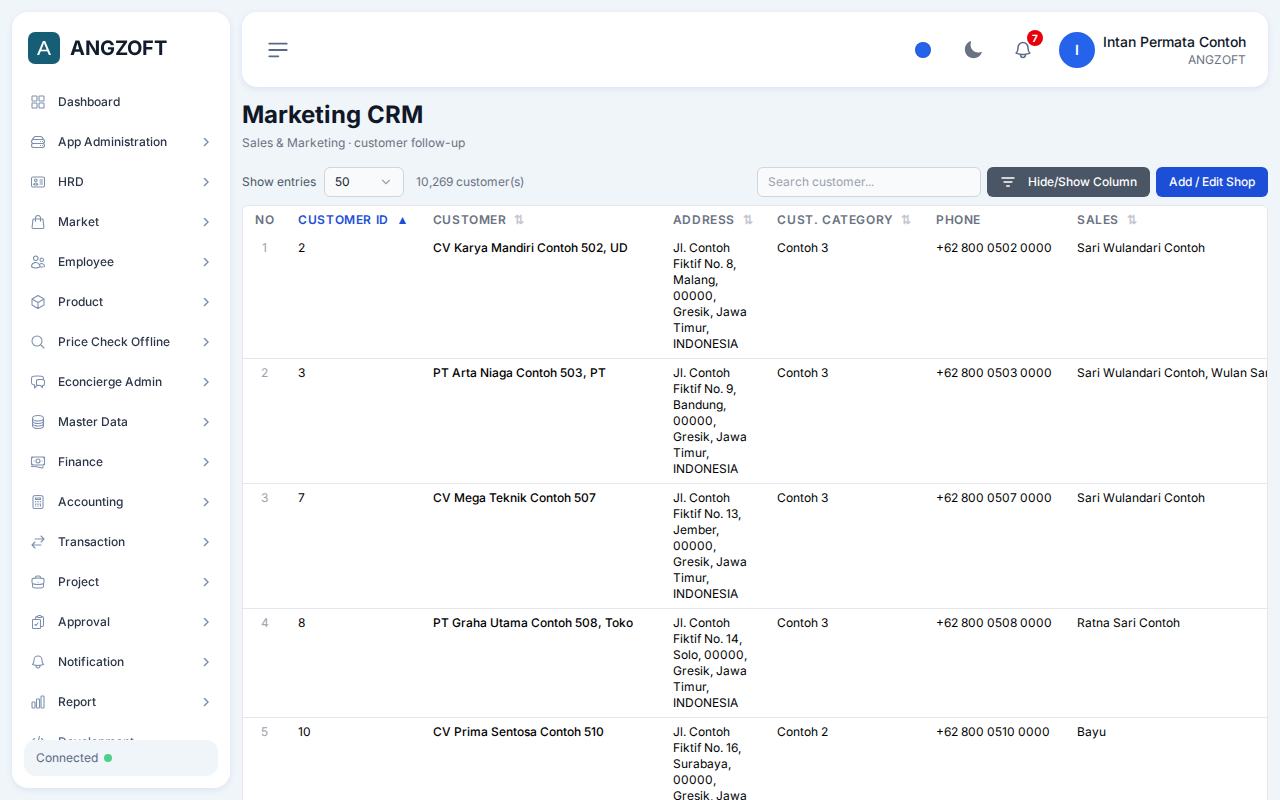Click the Price Check Offline search icon

38,342
